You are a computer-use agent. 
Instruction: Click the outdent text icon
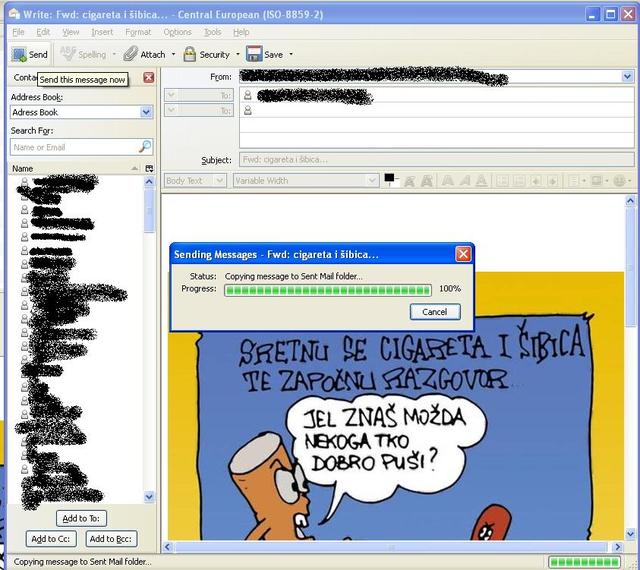pyautogui.click(x=536, y=180)
